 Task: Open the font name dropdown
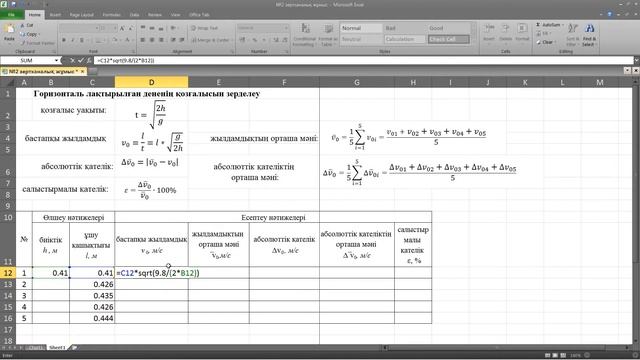97,28
